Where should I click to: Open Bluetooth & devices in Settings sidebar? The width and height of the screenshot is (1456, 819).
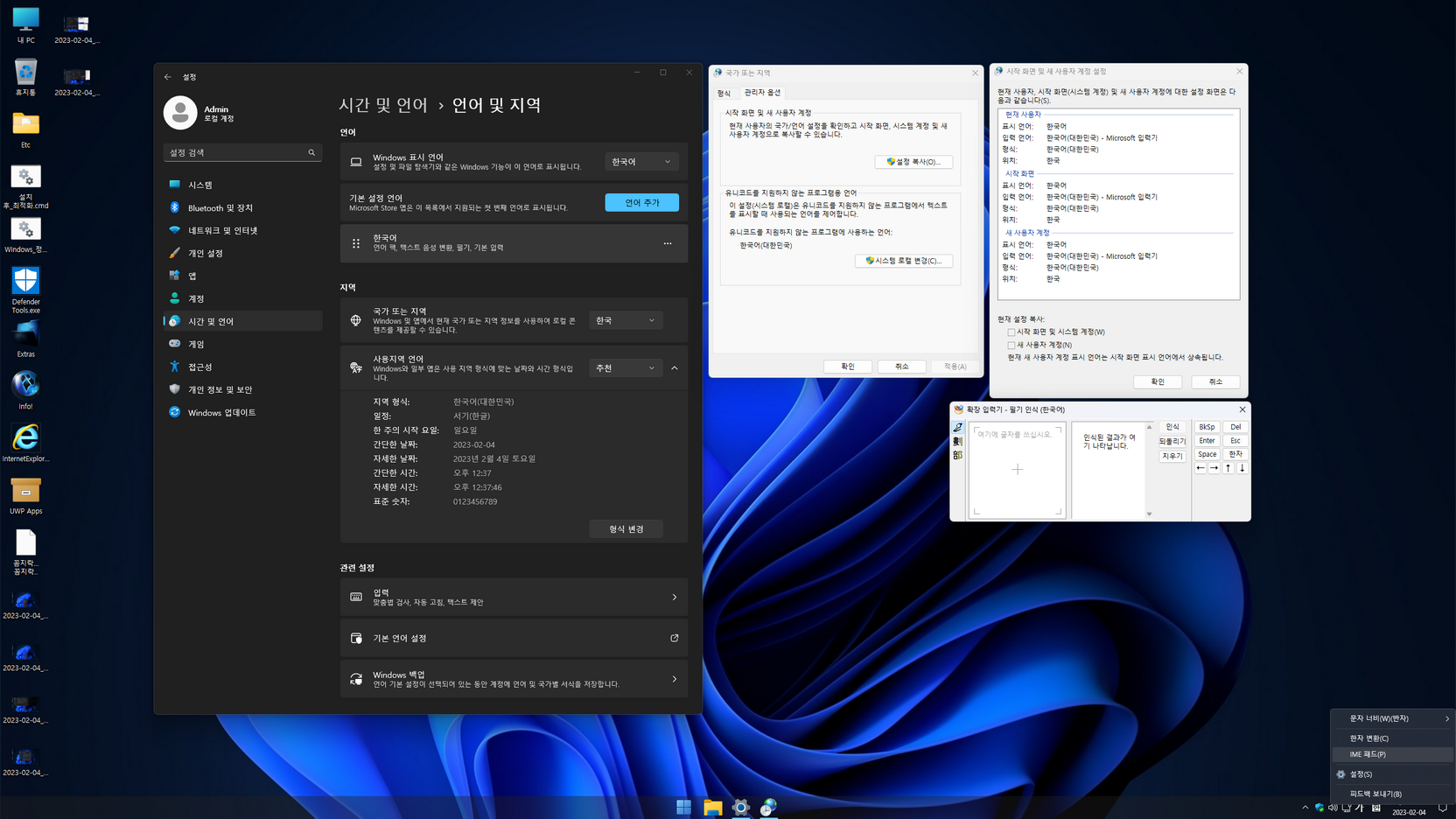[242, 207]
